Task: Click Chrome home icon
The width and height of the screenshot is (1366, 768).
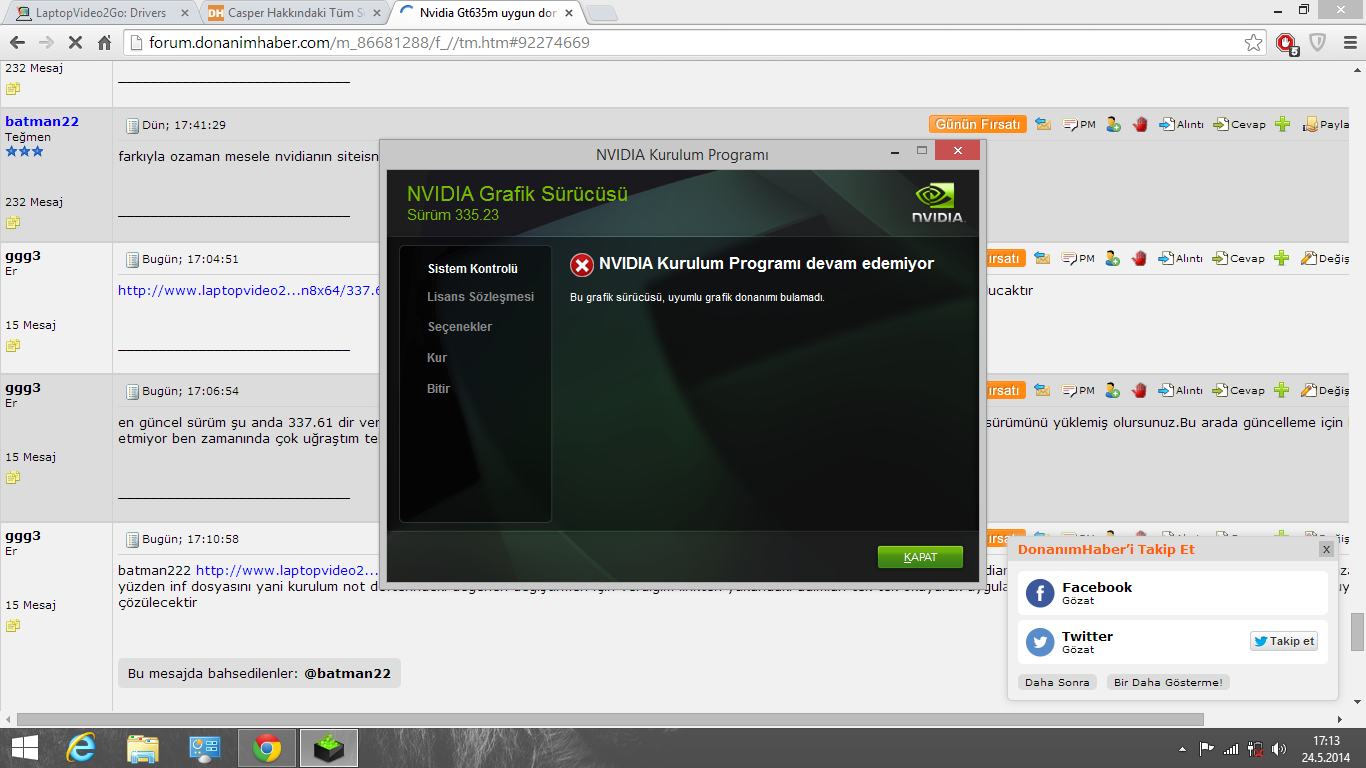Action: (x=104, y=43)
